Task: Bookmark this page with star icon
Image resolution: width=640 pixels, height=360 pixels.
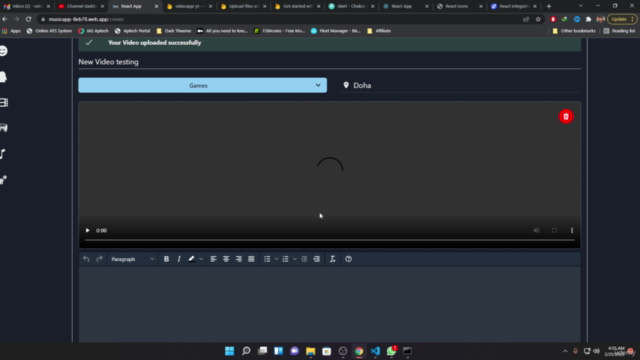Action: [538, 19]
